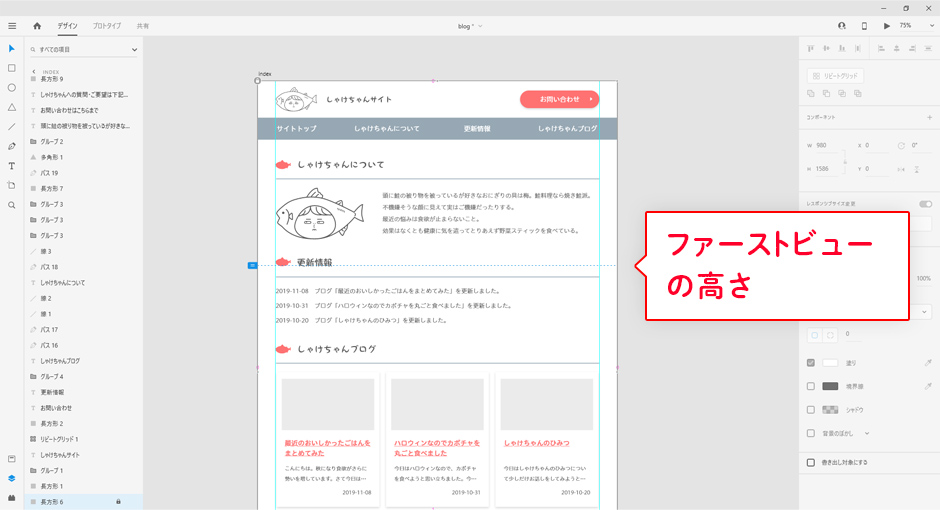
Task: Enable the 境界線 border checkbox
Action: coord(811,386)
